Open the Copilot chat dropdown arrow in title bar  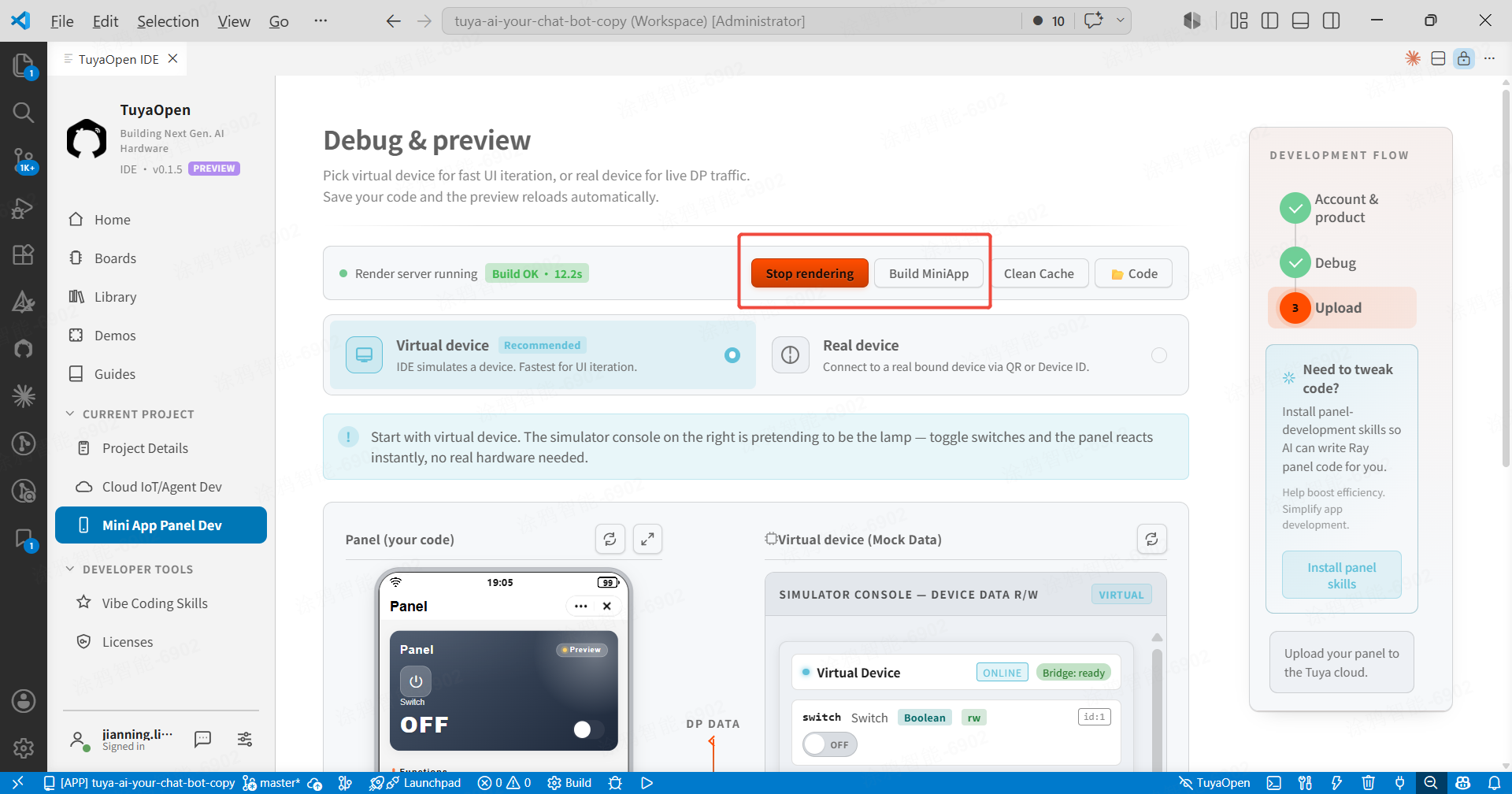1121,20
